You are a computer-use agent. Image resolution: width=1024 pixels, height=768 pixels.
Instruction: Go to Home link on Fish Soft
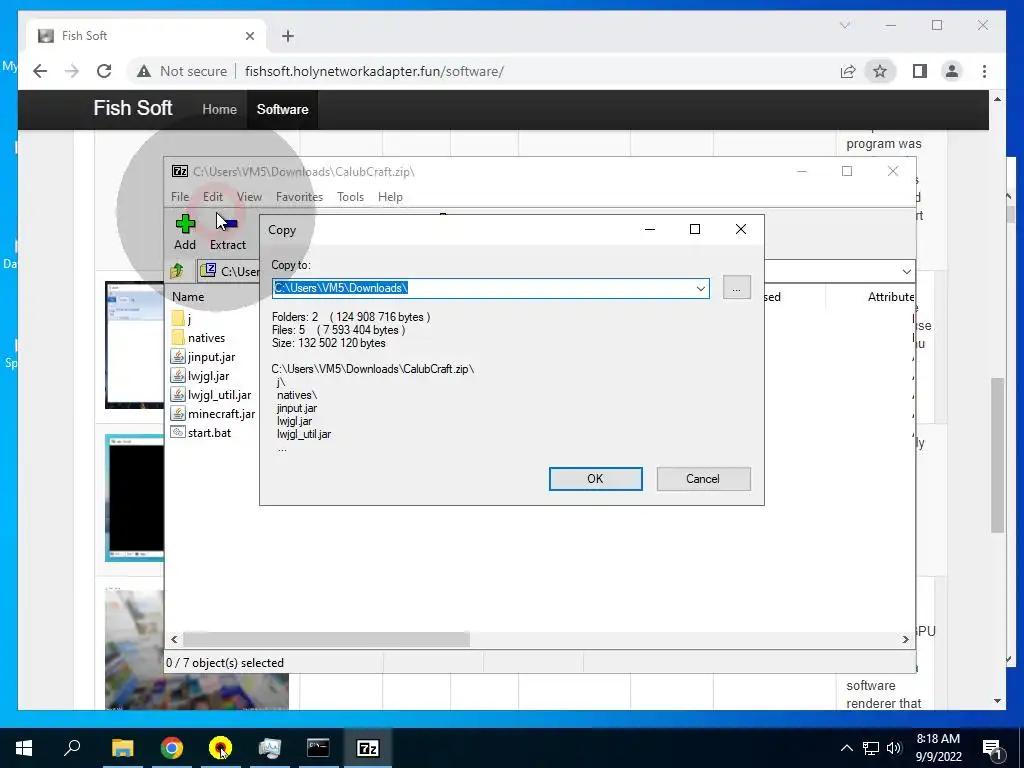coord(219,109)
